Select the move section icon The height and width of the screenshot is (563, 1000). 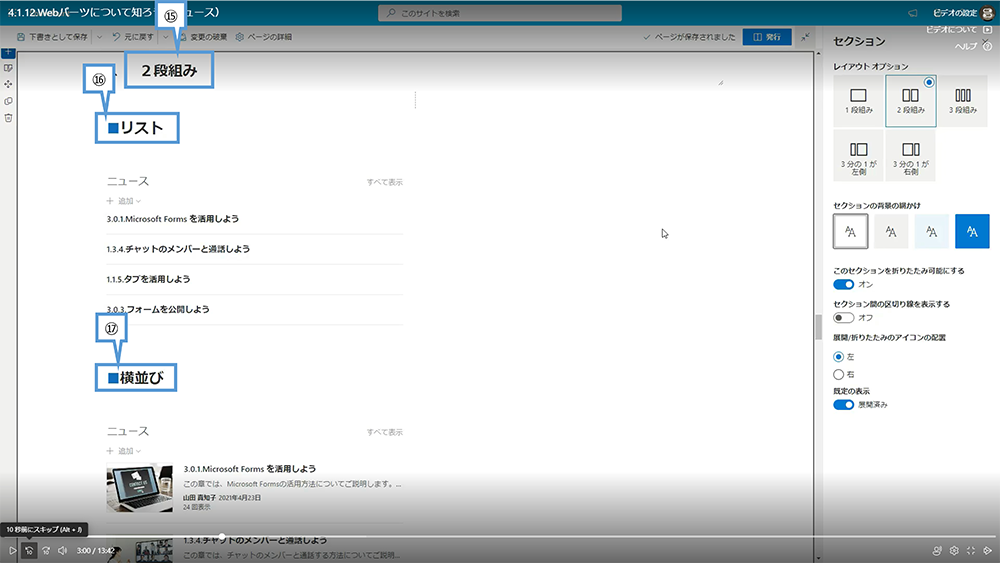click(8, 84)
